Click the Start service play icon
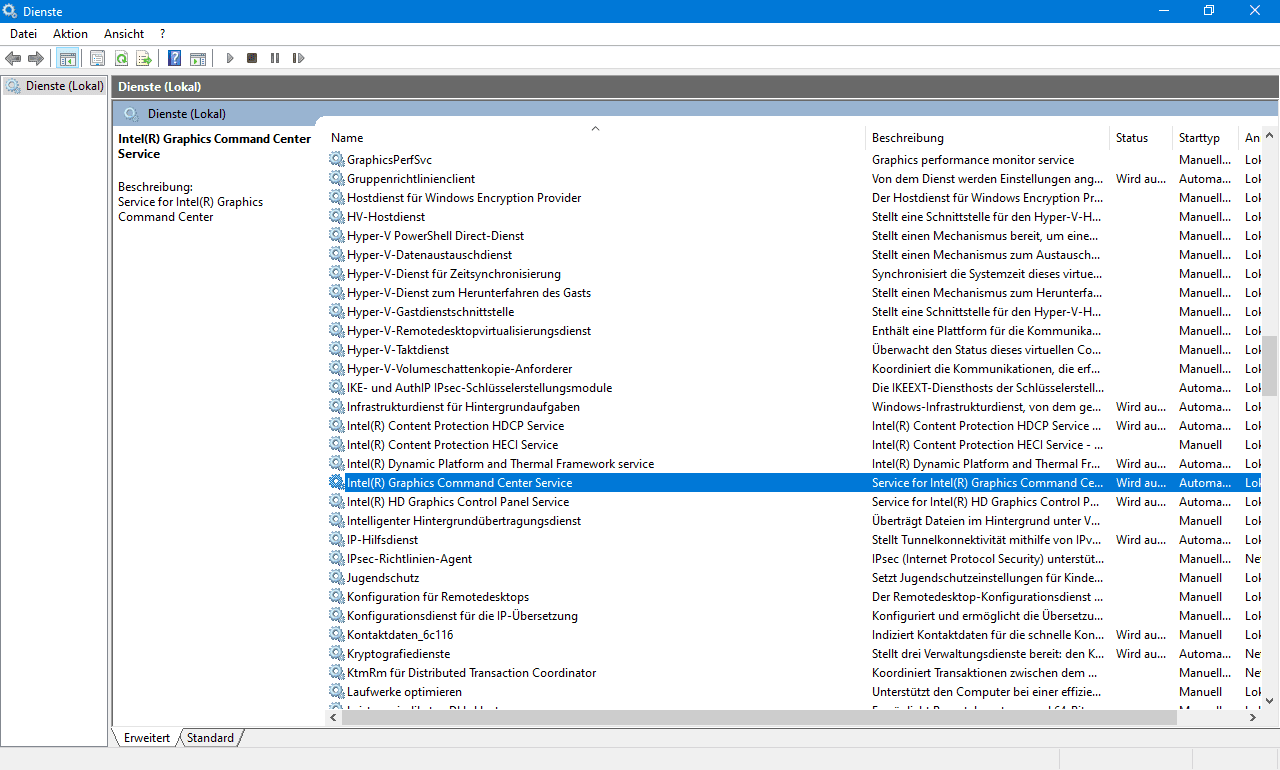The width and height of the screenshot is (1280, 770). coord(229,58)
